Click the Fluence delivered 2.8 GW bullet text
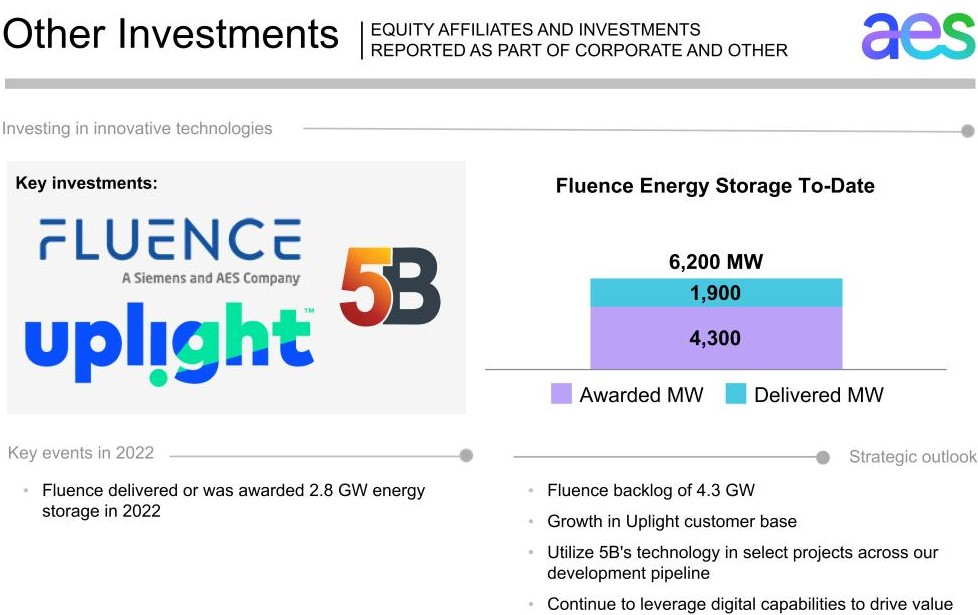978x615 pixels. (x=233, y=500)
